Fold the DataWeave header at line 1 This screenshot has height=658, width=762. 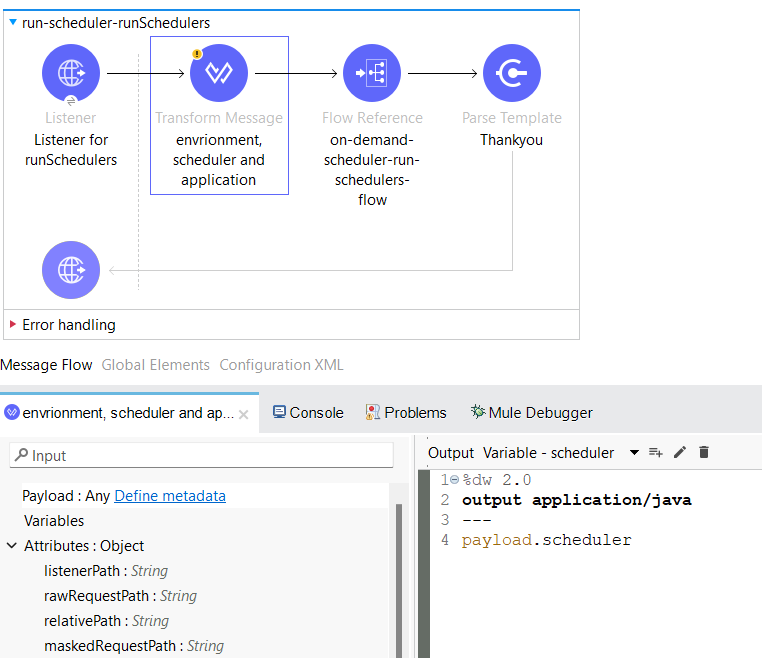tap(453, 480)
